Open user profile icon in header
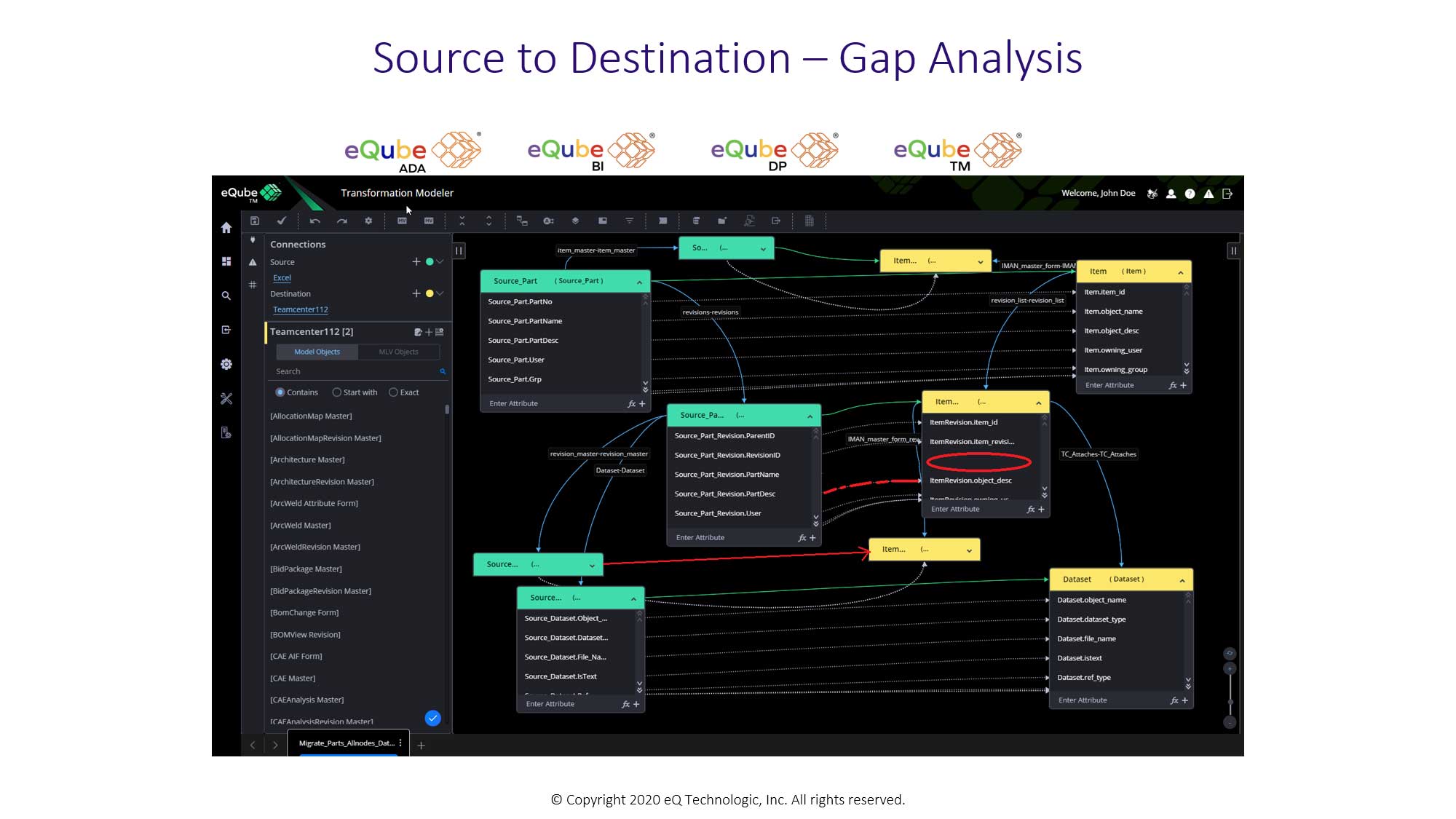 pos(1171,194)
